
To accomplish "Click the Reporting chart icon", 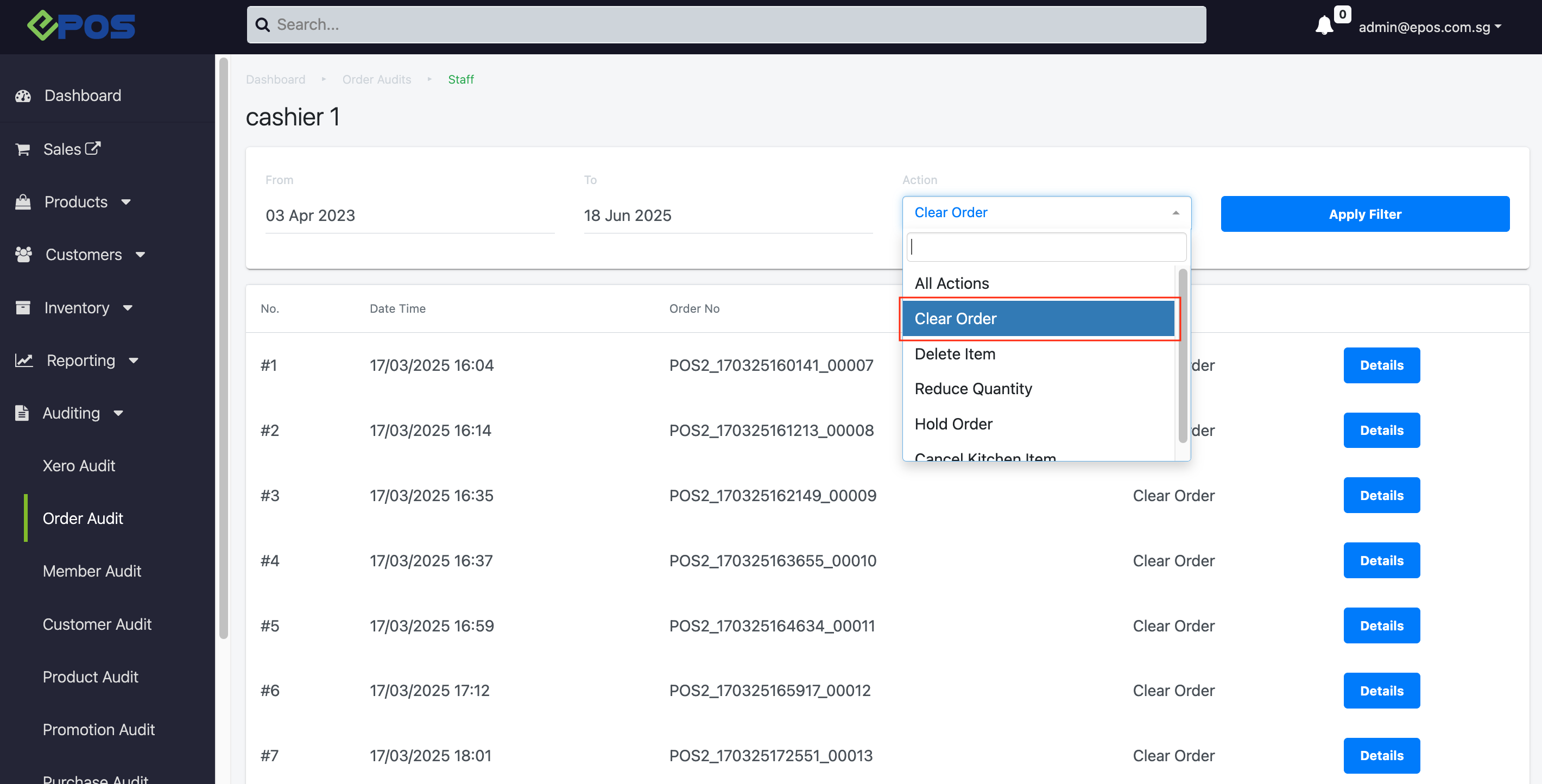I will coord(24,361).
